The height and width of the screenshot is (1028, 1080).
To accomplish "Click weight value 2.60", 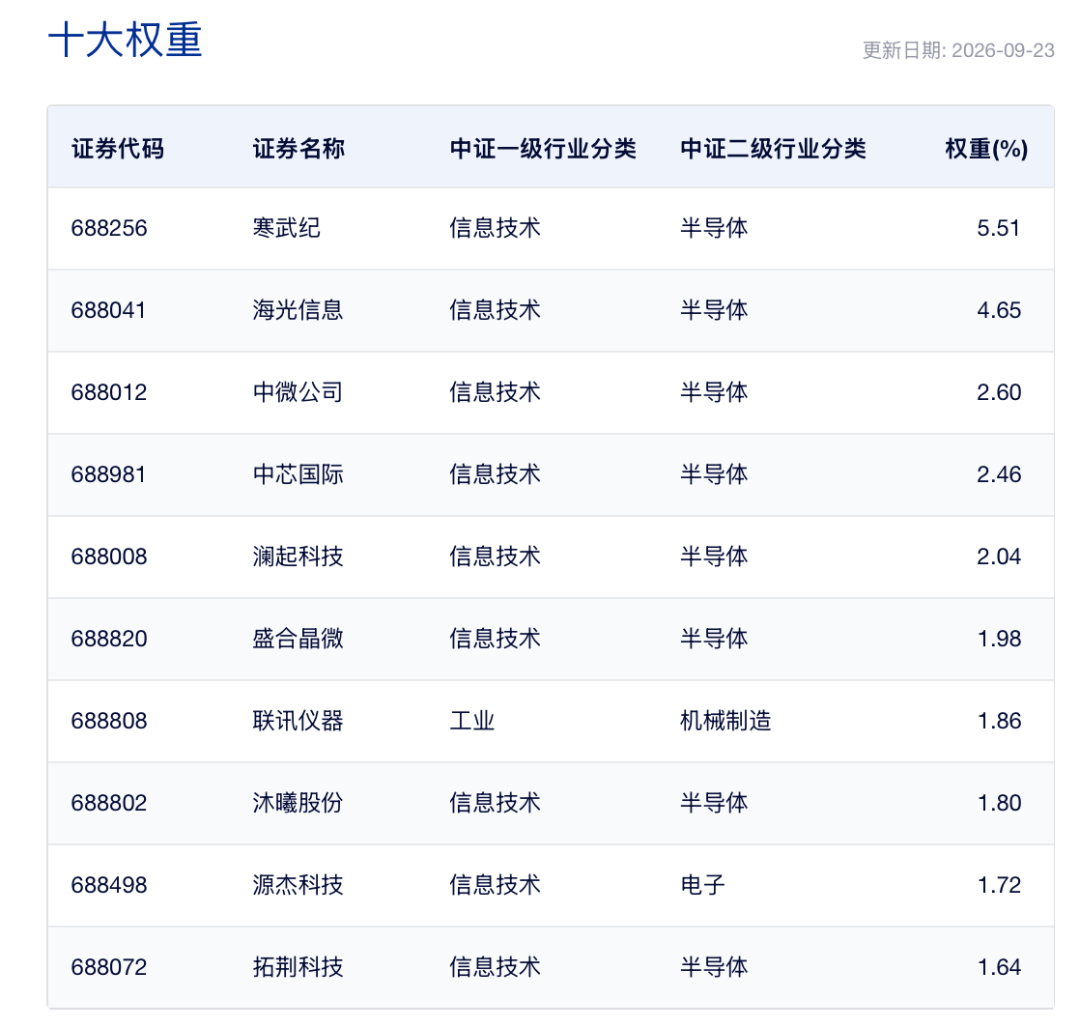I will click(x=999, y=392).
